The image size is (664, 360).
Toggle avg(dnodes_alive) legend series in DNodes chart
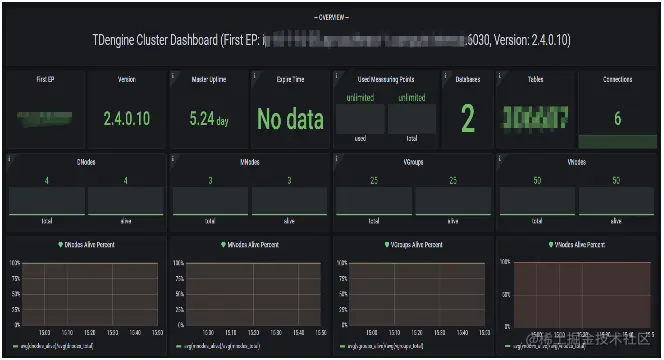[56, 346]
